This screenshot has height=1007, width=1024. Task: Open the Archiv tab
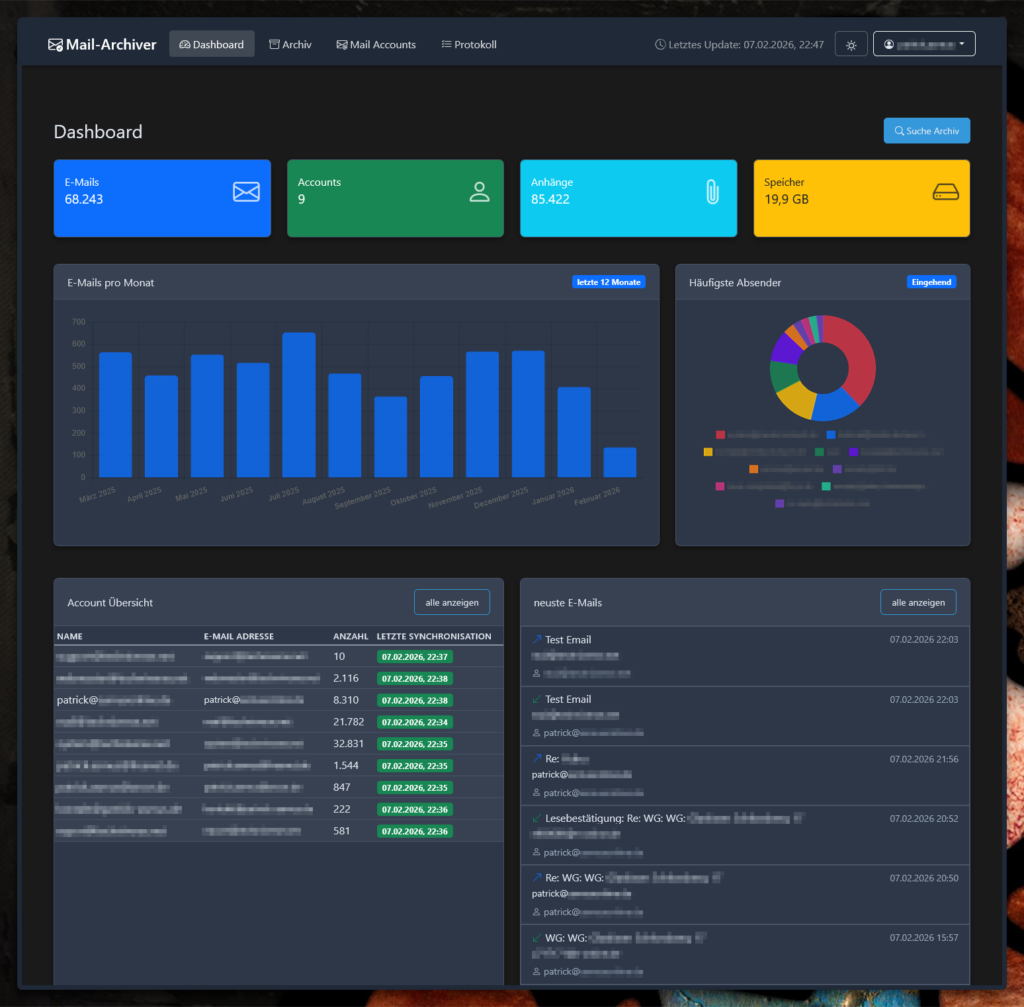(x=290, y=45)
